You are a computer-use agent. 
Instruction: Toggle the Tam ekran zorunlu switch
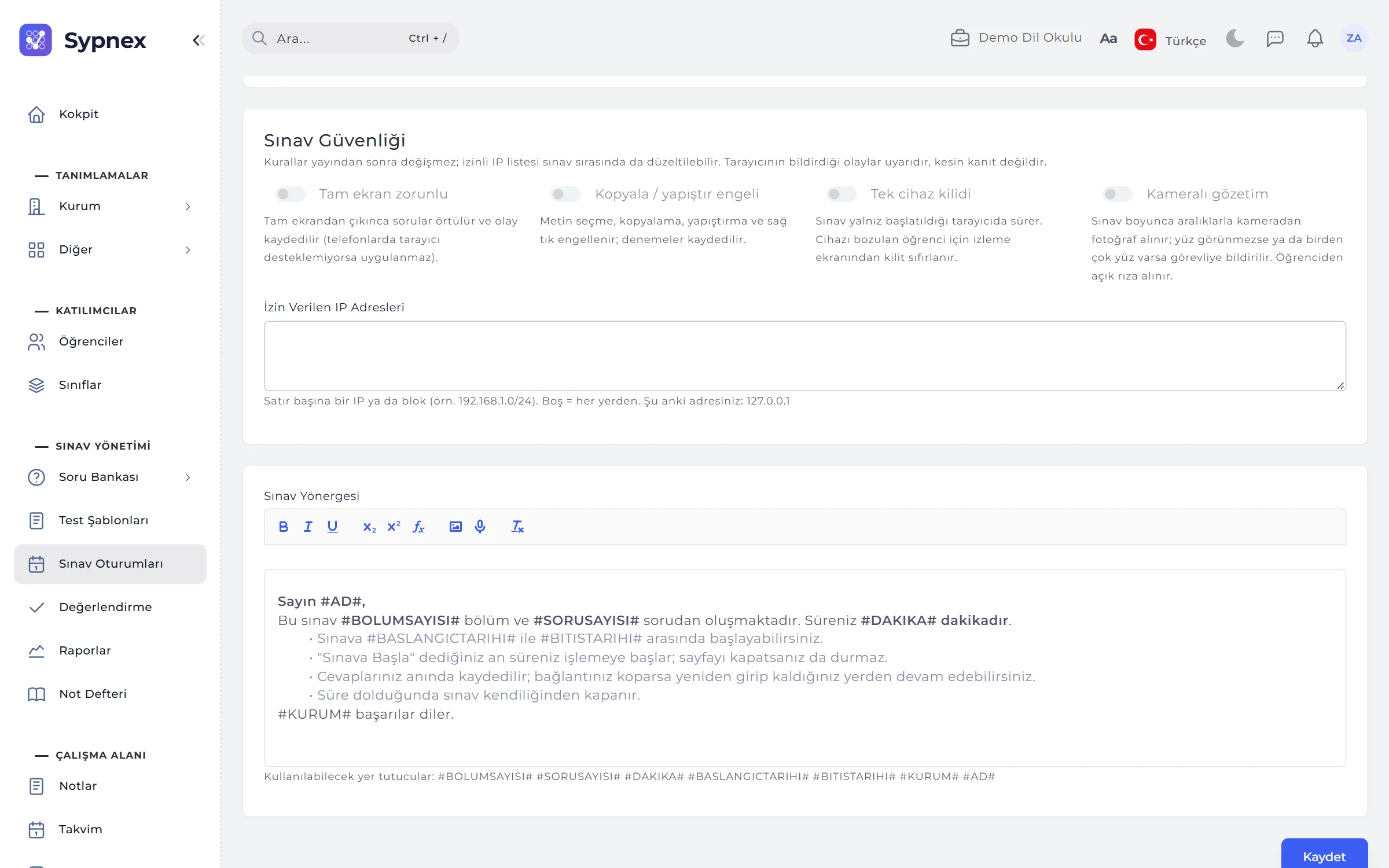coord(291,194)
